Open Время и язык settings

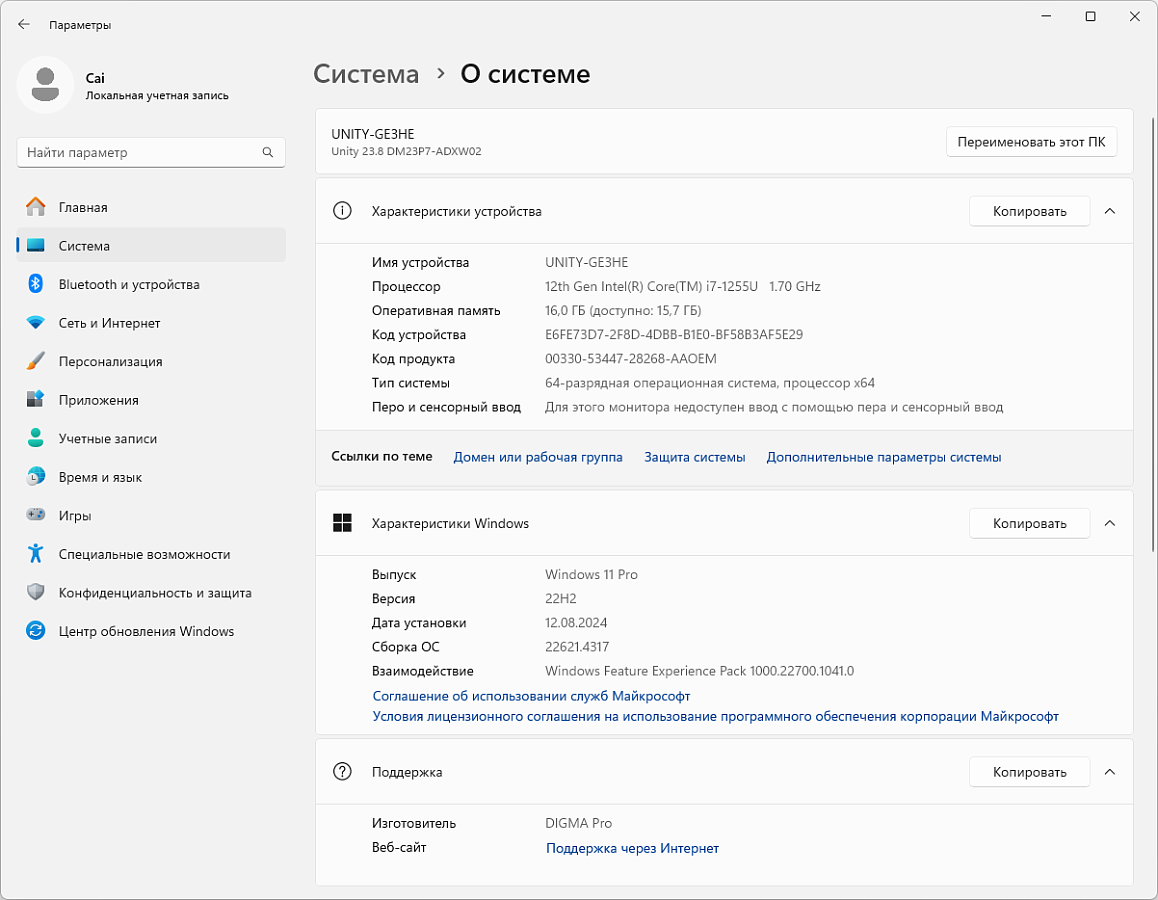(x=151, y=477)
